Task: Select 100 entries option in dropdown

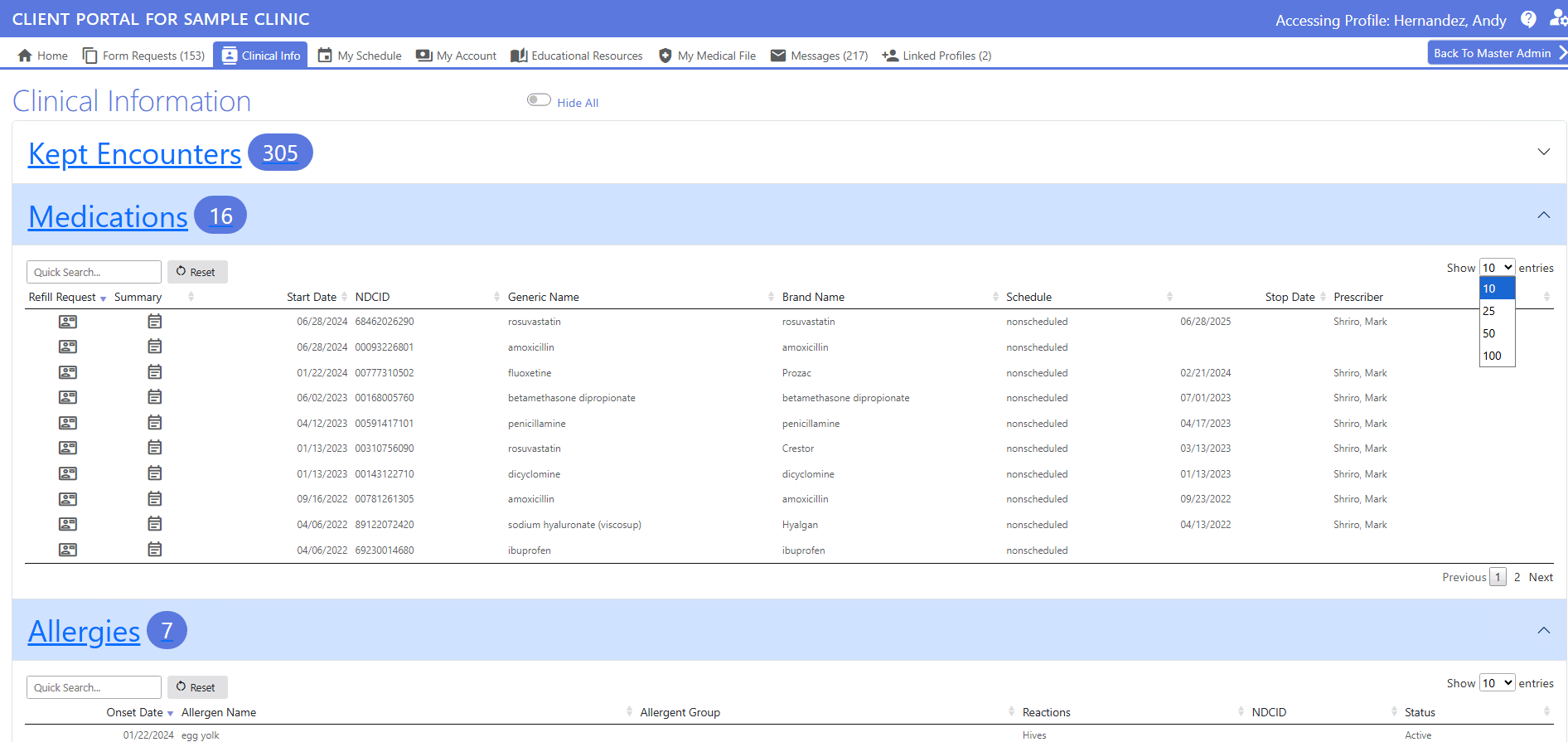Action: (x=1497, y=356)
